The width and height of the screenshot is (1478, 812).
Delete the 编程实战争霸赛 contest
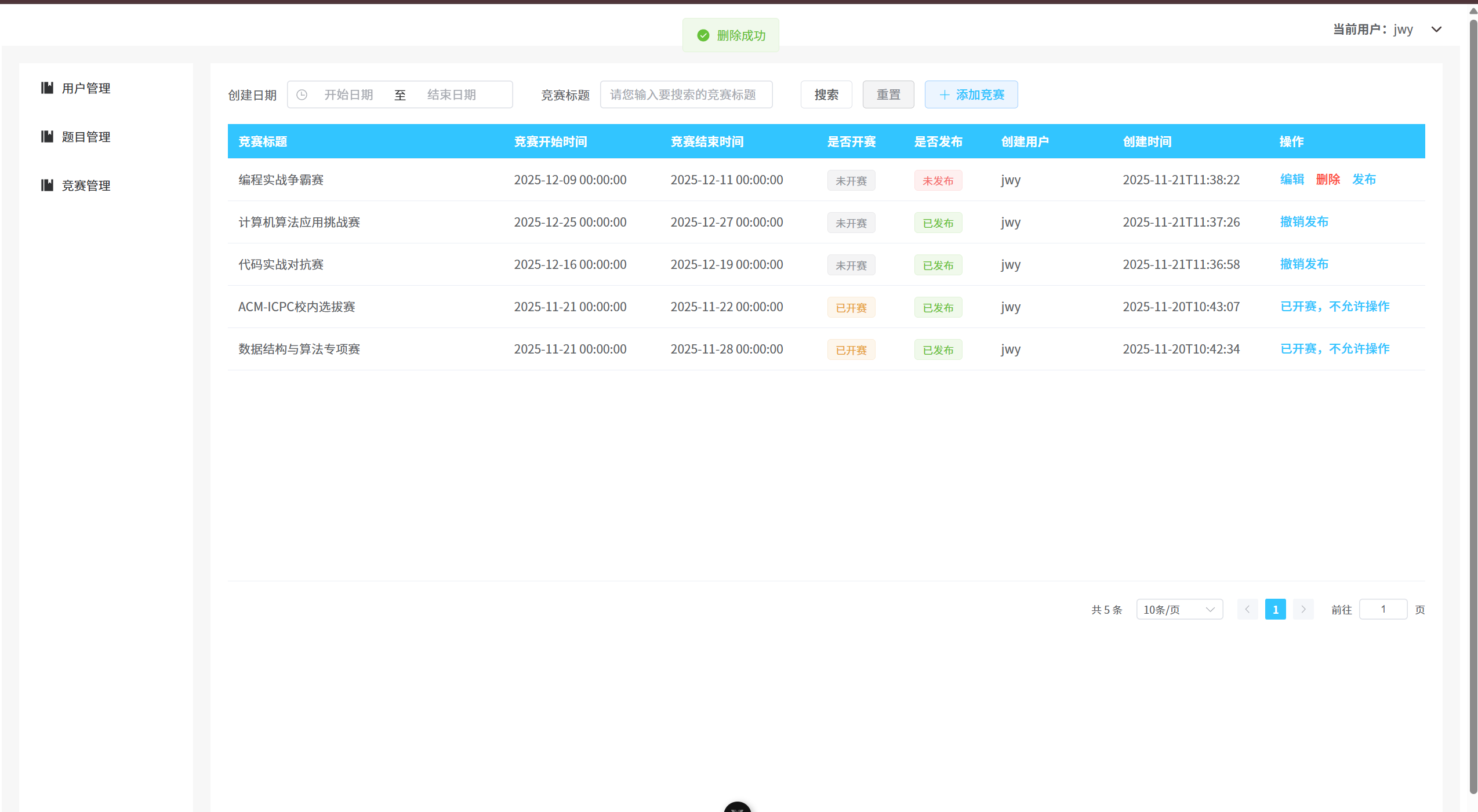click(1328, 179)
